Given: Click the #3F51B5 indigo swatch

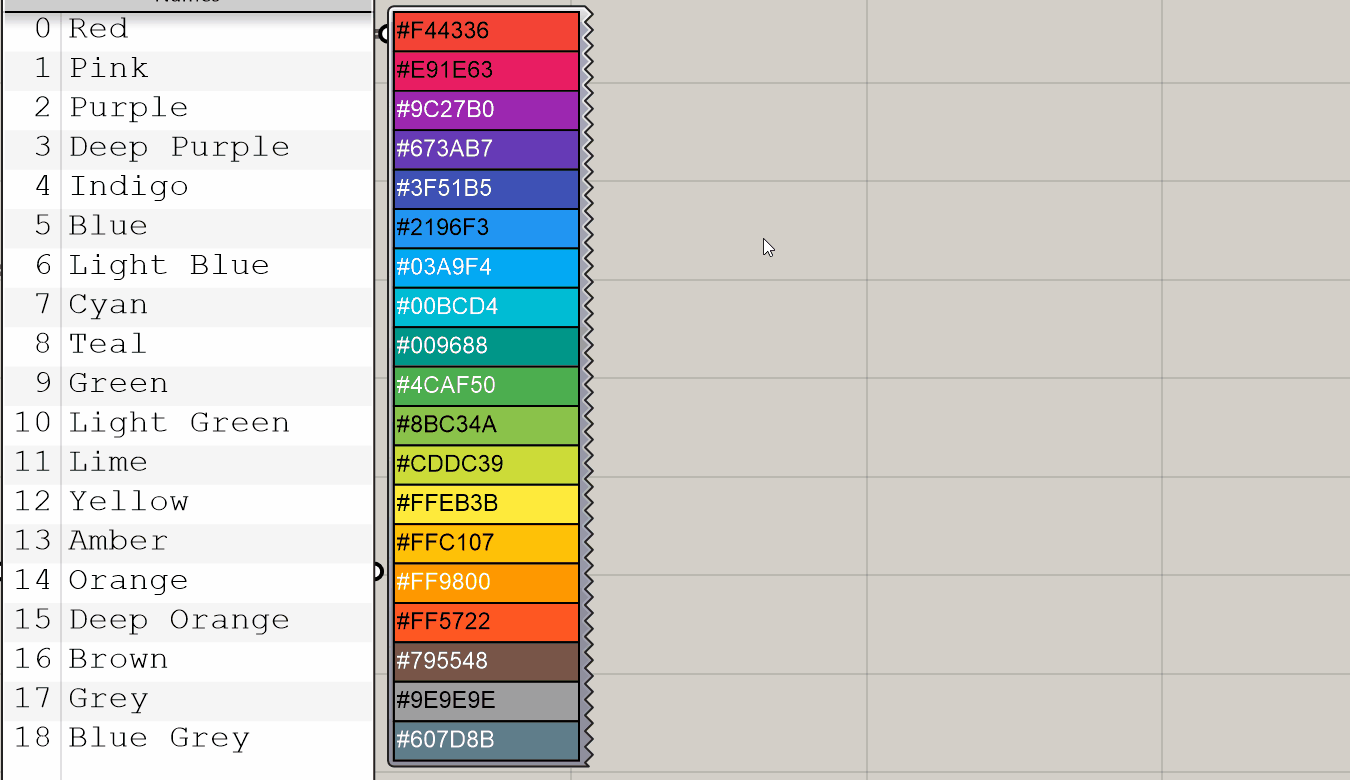Looking at the screenshot, I should coord(486,188).
